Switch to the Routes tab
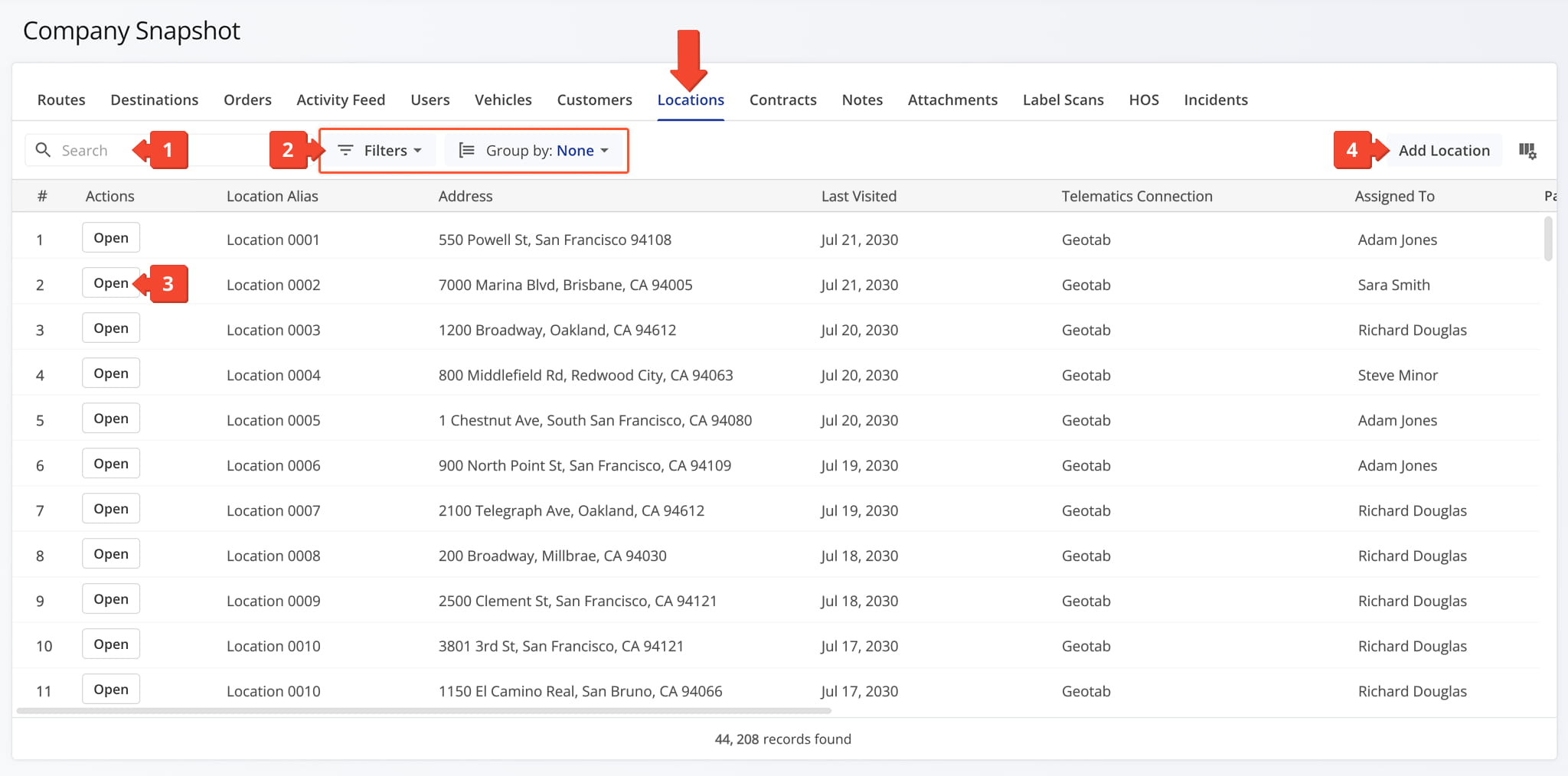Image resolution: width=1568 pixels, height=776 pixels. [61, 99]
